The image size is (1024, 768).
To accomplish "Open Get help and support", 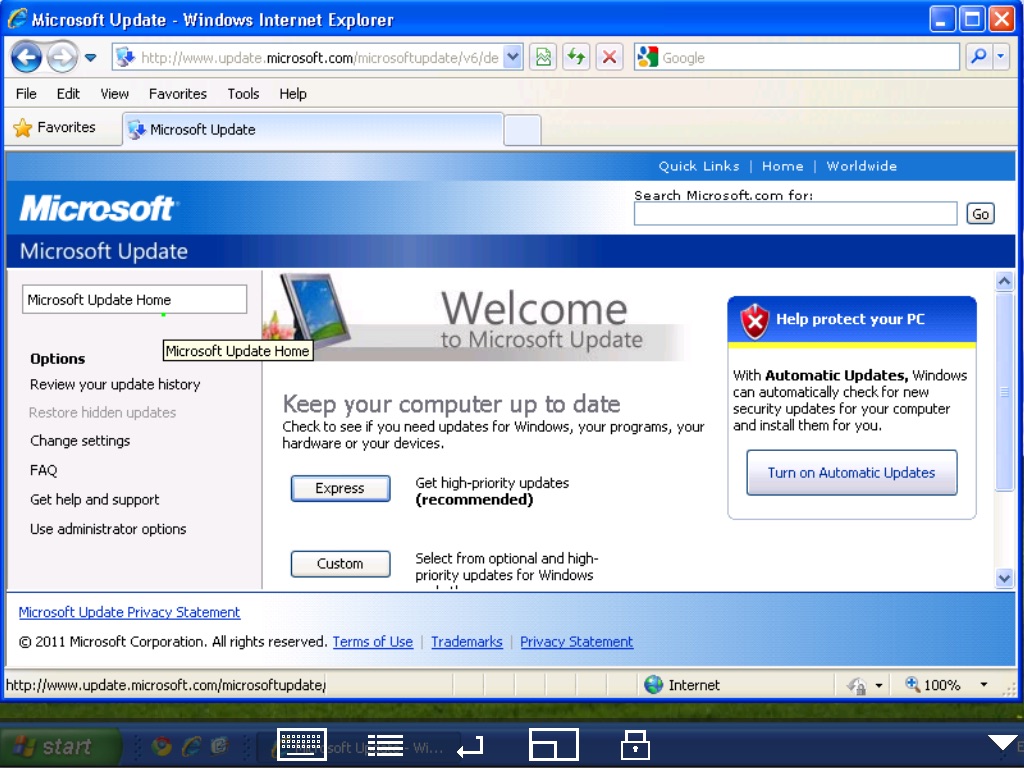I will click(94, 500).
